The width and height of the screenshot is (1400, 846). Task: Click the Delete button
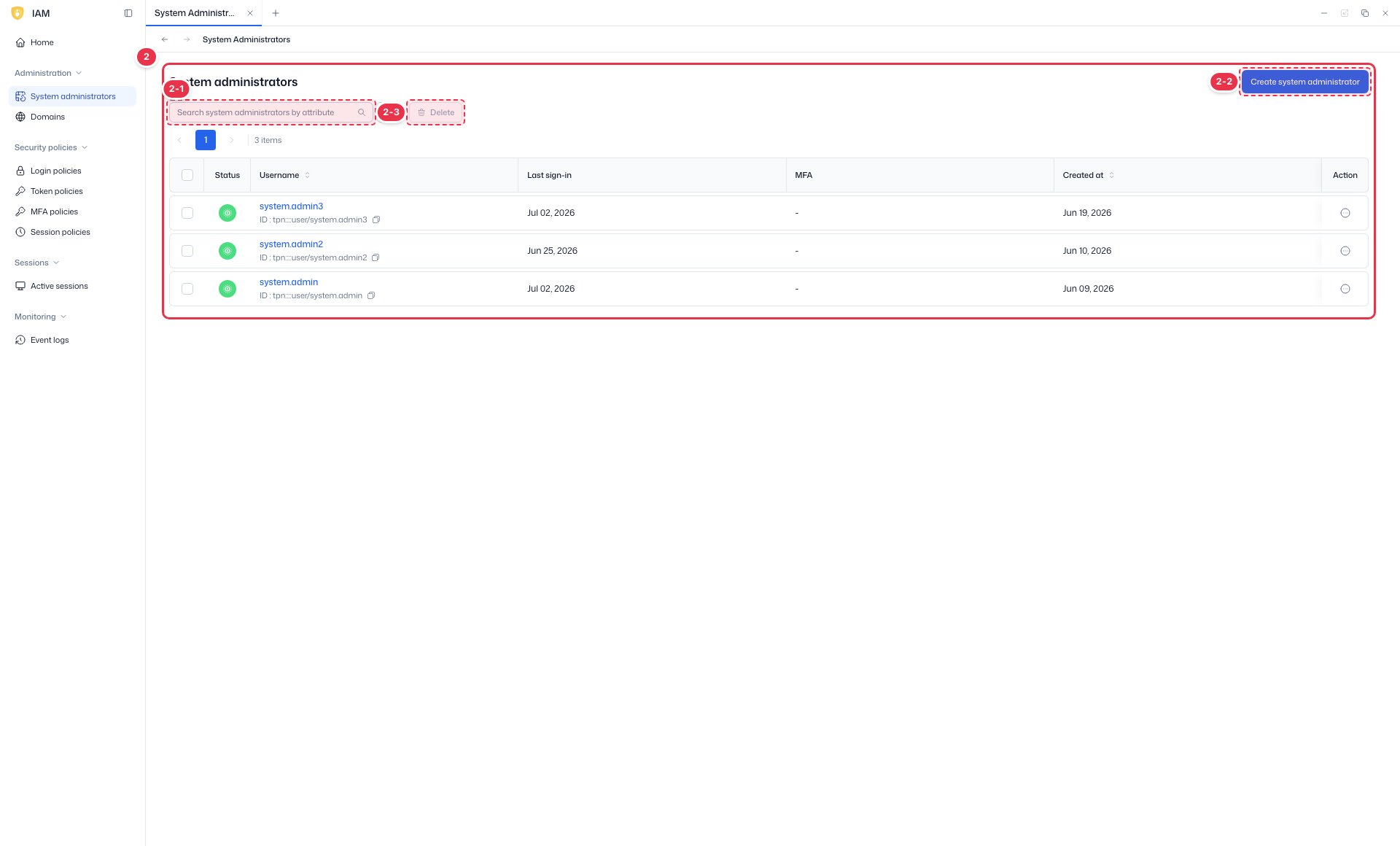tap(436, 112)
